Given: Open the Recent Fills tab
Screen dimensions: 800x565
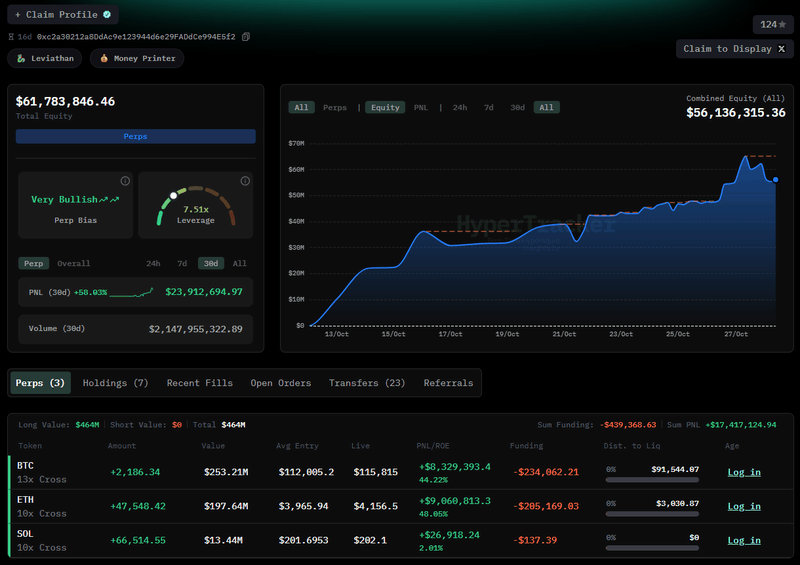Looking at the screenshot, I should [199, 383].
